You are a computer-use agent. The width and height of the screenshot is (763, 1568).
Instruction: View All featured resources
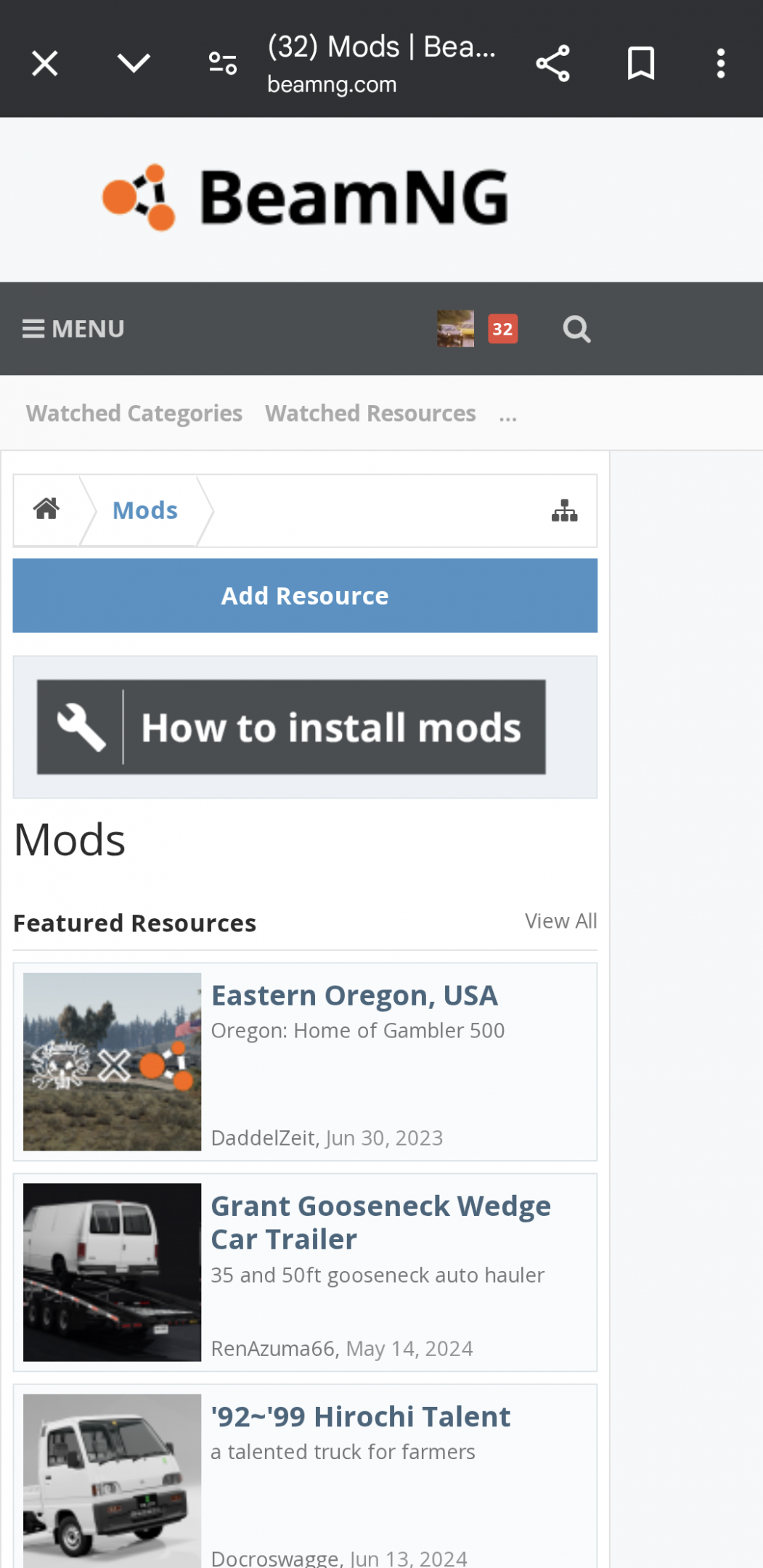[x=560, y=921]
